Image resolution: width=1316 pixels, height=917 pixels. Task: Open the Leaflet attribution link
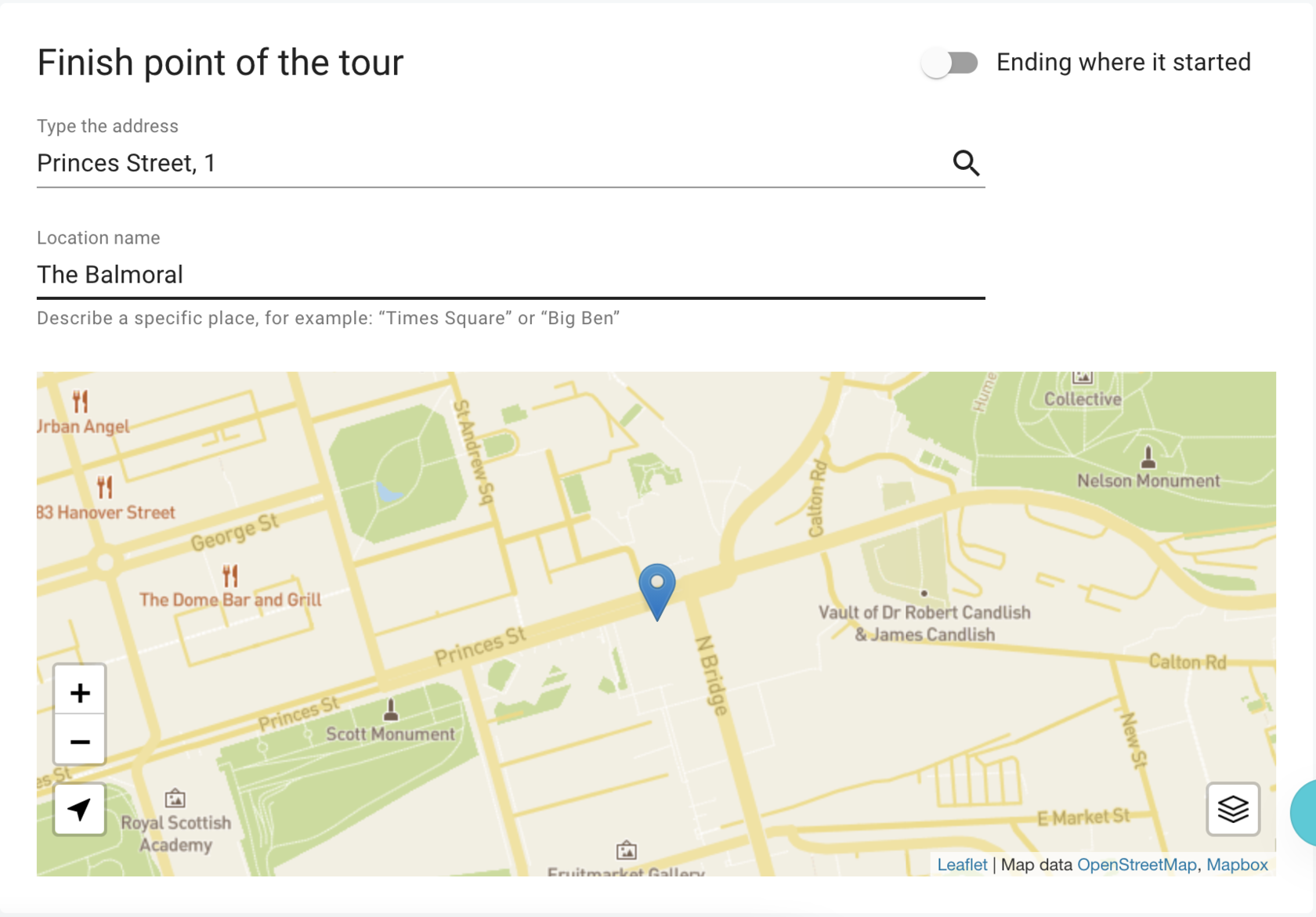pyautogui.click(x=962, y=865)
